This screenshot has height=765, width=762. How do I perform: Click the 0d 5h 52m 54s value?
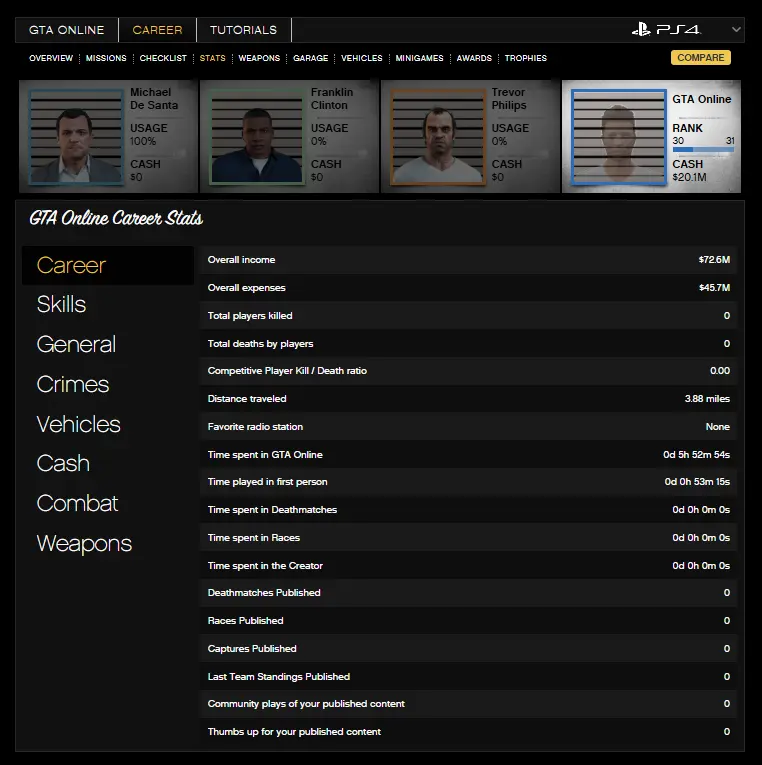pos(696,455)
